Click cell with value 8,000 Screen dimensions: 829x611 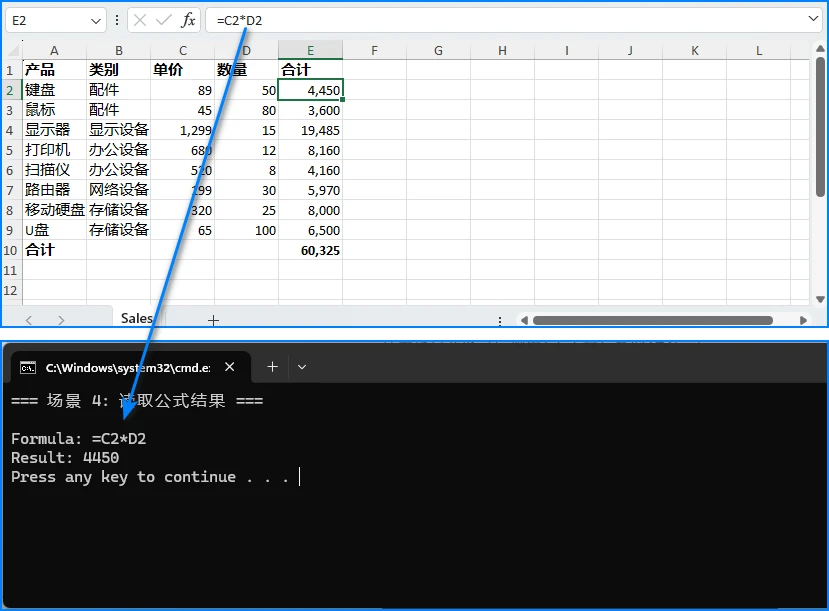(310, 210)
